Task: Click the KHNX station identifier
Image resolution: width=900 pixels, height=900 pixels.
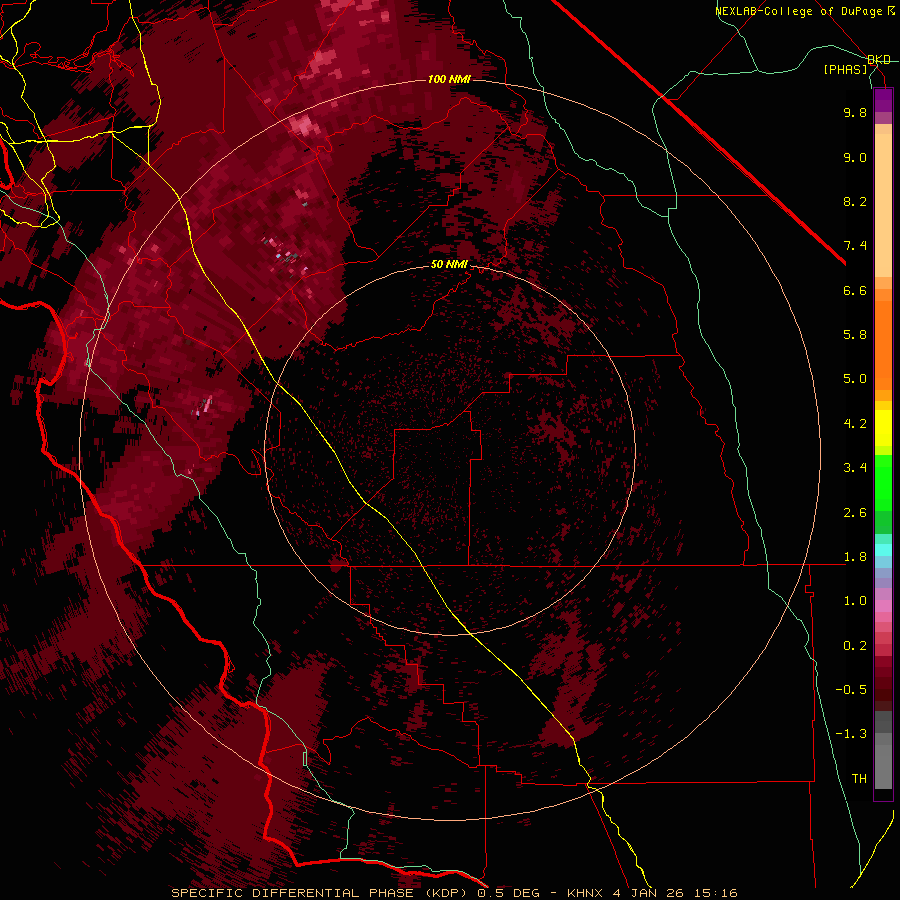Action: [585, 893]
